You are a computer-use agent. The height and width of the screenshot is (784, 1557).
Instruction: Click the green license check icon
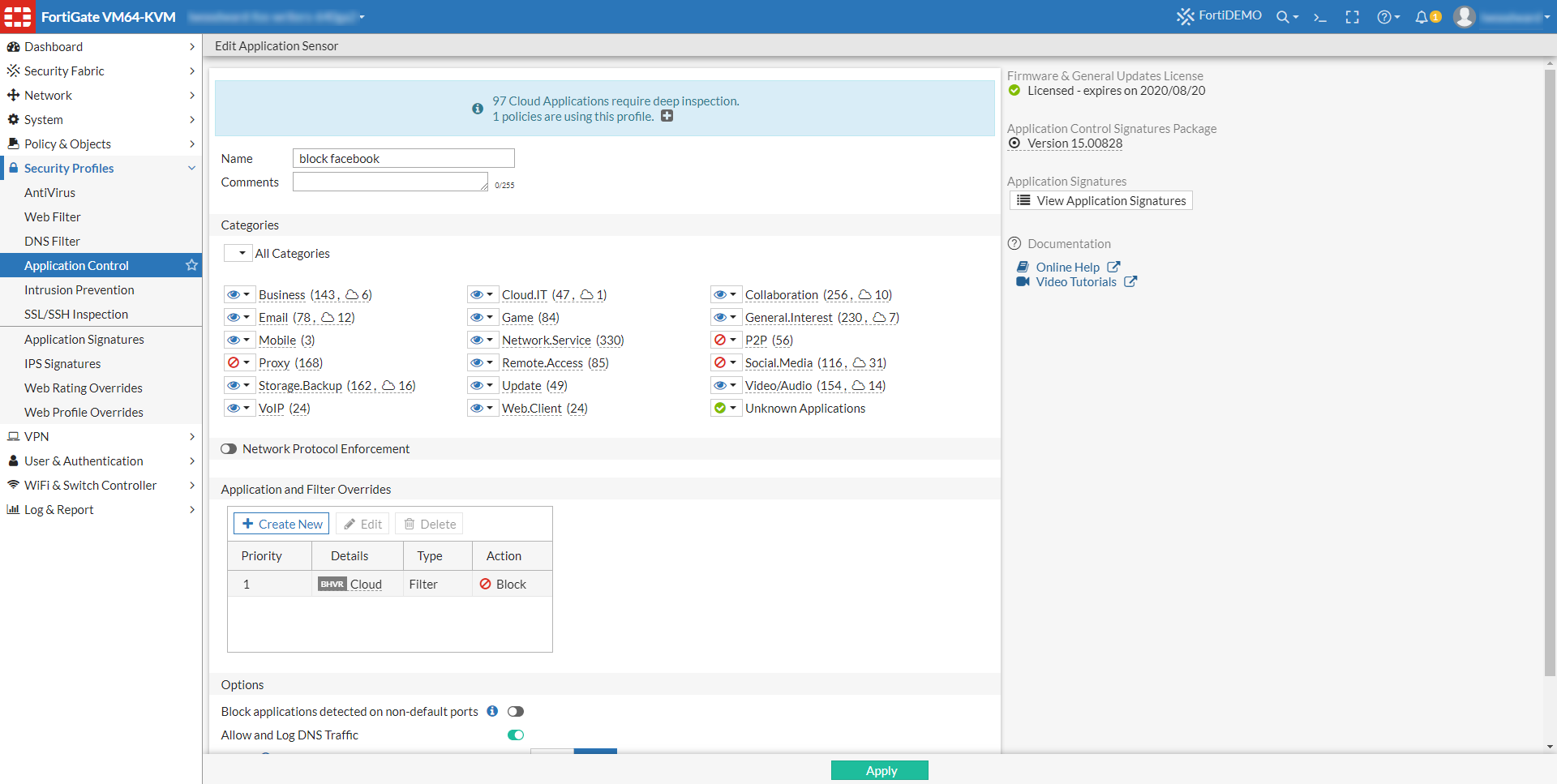pyautogui.click(x=1014, y=90)
